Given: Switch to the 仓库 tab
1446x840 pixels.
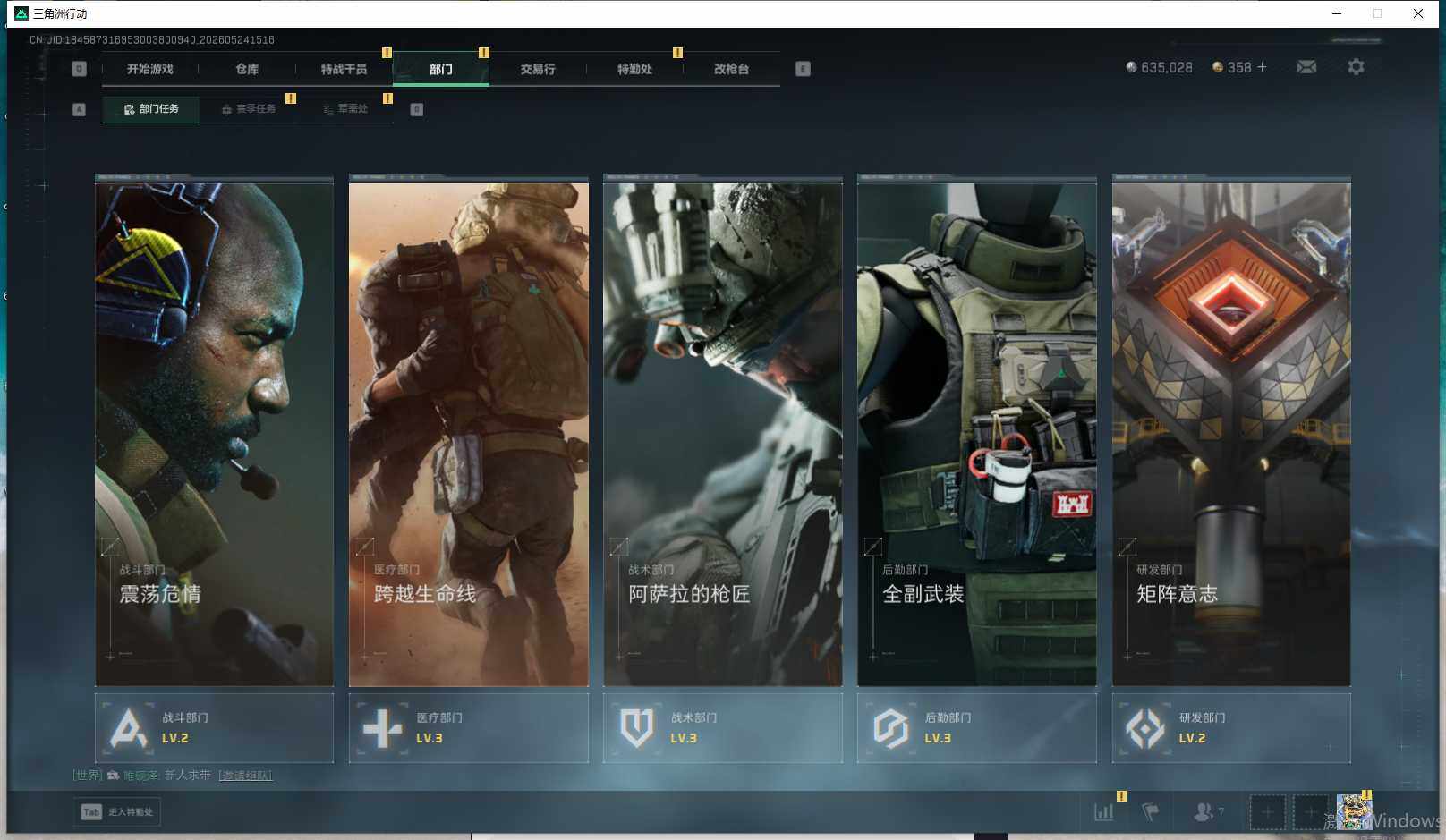Looking at the screenshot, I should tap(247, 69).
